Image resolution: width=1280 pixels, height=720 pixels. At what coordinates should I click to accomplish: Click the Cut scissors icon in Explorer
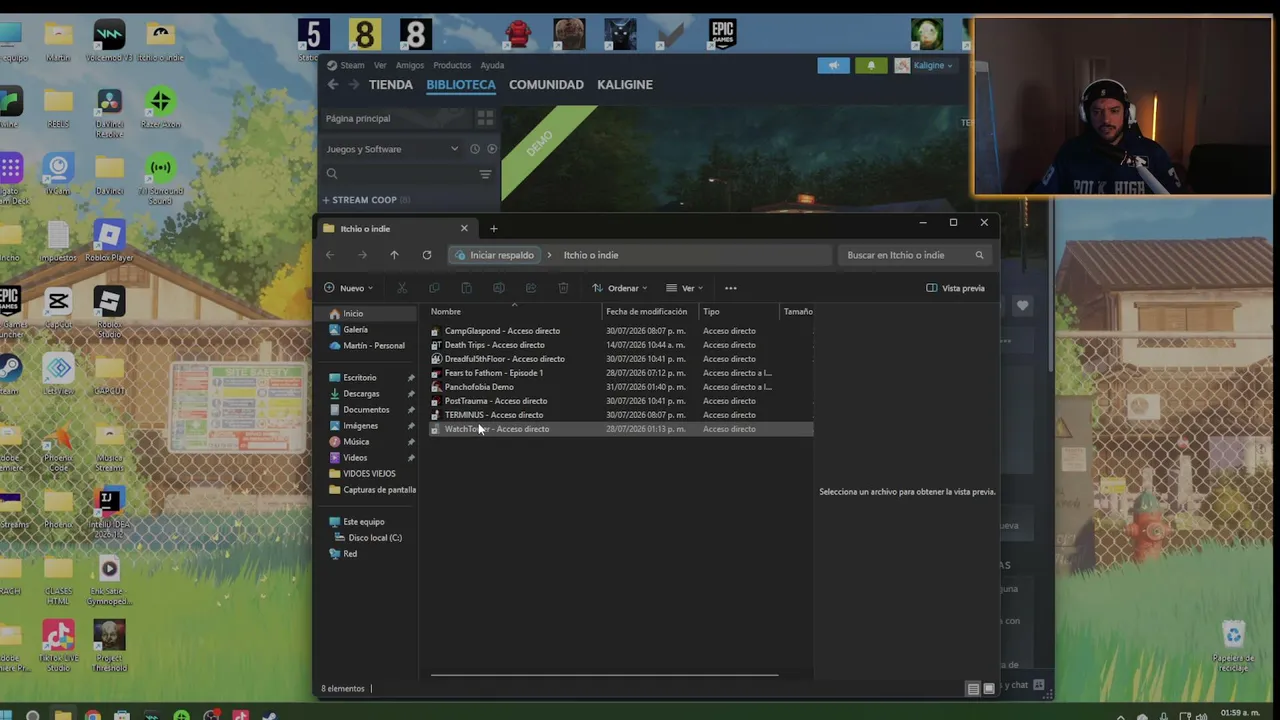402,288
